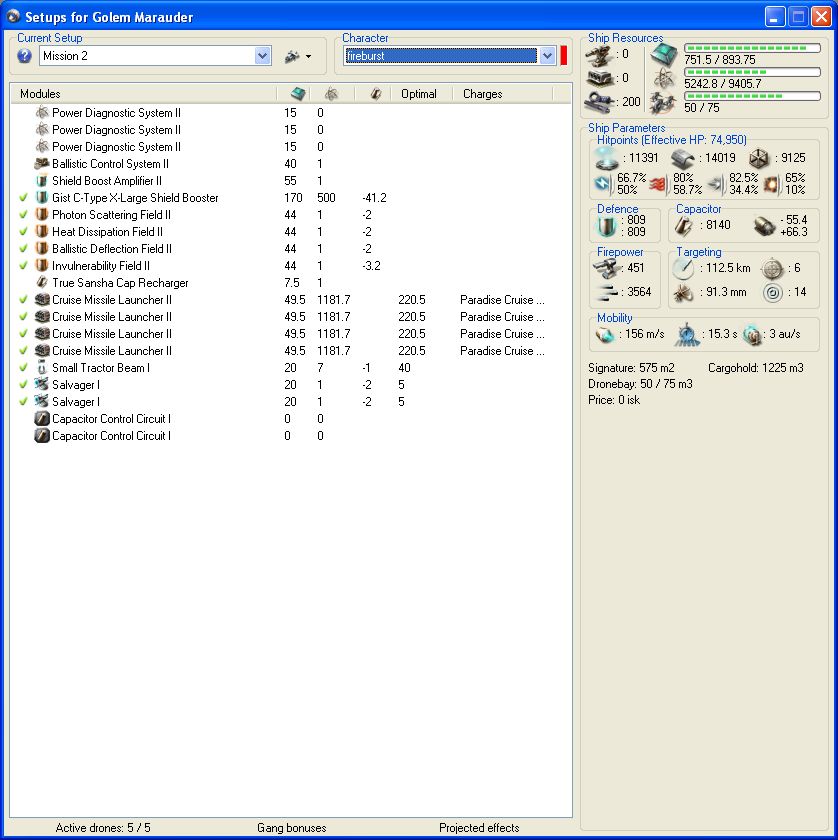Open Projected effects in the status bar
The height and width of the screenshot is (840, 838).
coord(479,828)
